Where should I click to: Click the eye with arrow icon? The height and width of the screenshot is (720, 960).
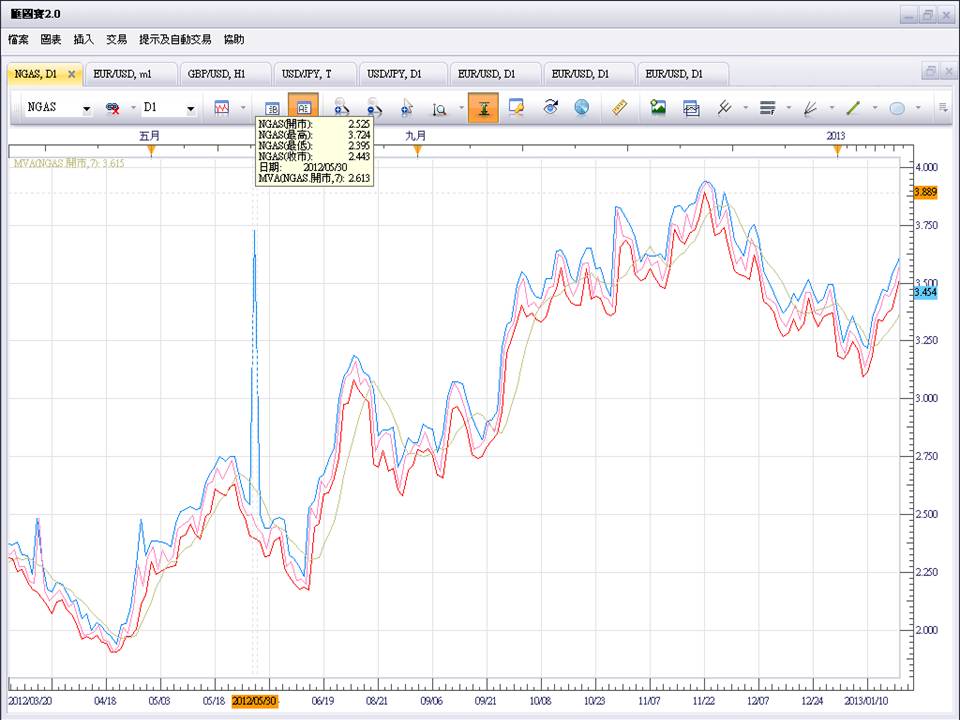point(550,107)
